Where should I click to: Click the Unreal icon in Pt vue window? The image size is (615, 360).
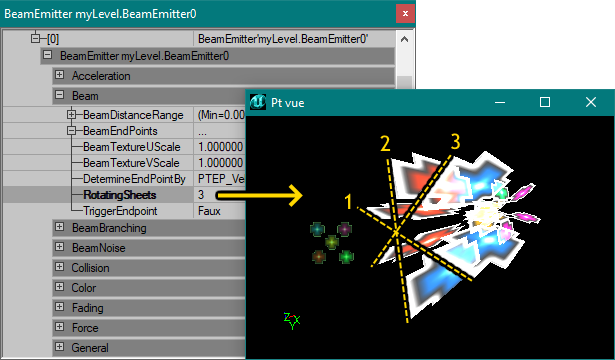point(258,102)
